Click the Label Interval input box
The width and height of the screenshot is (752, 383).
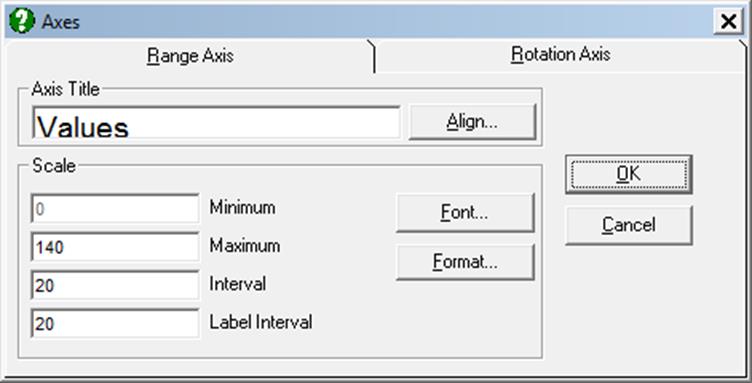point(115,323)
